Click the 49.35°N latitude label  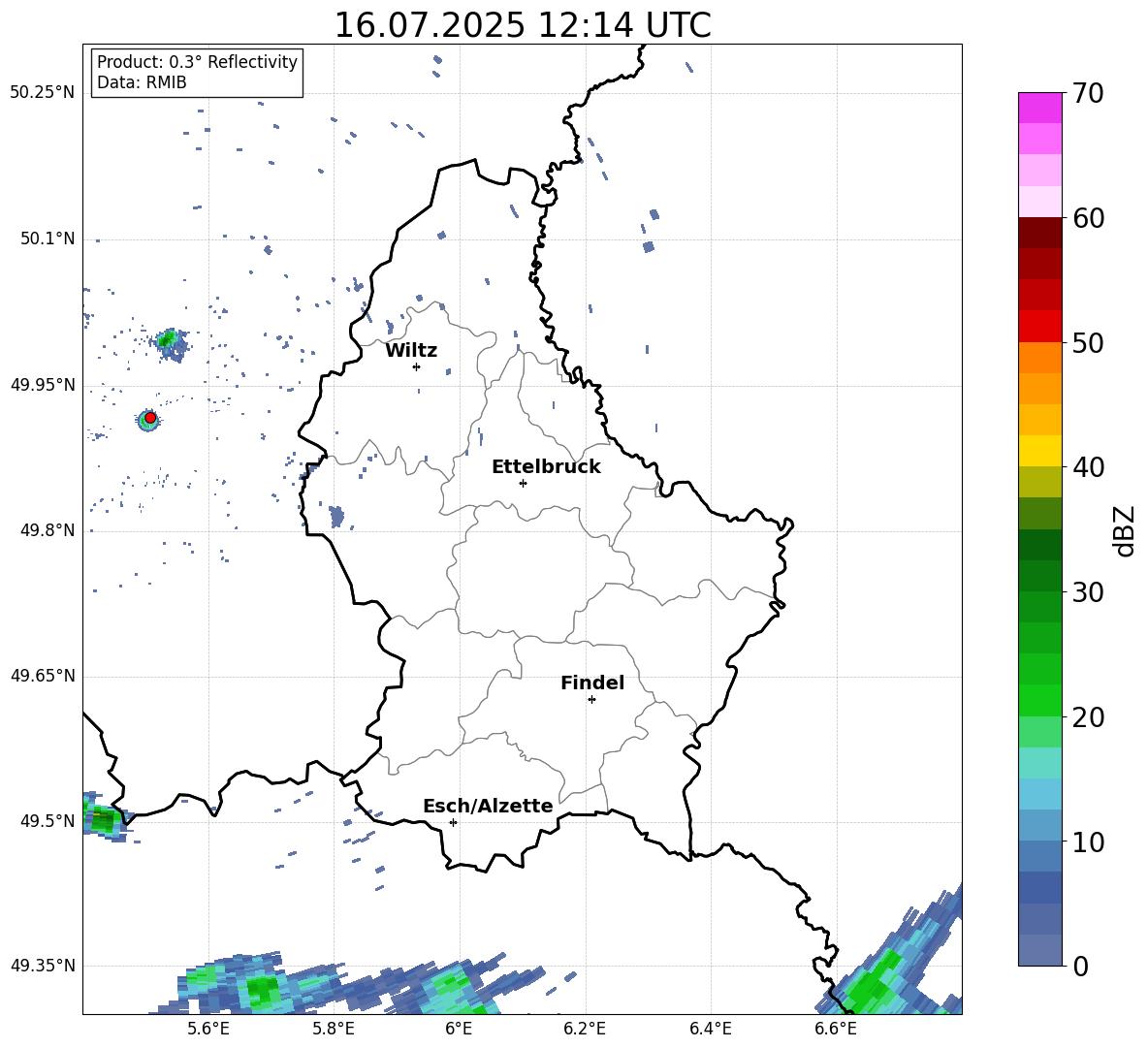click(x=43, y=966)
